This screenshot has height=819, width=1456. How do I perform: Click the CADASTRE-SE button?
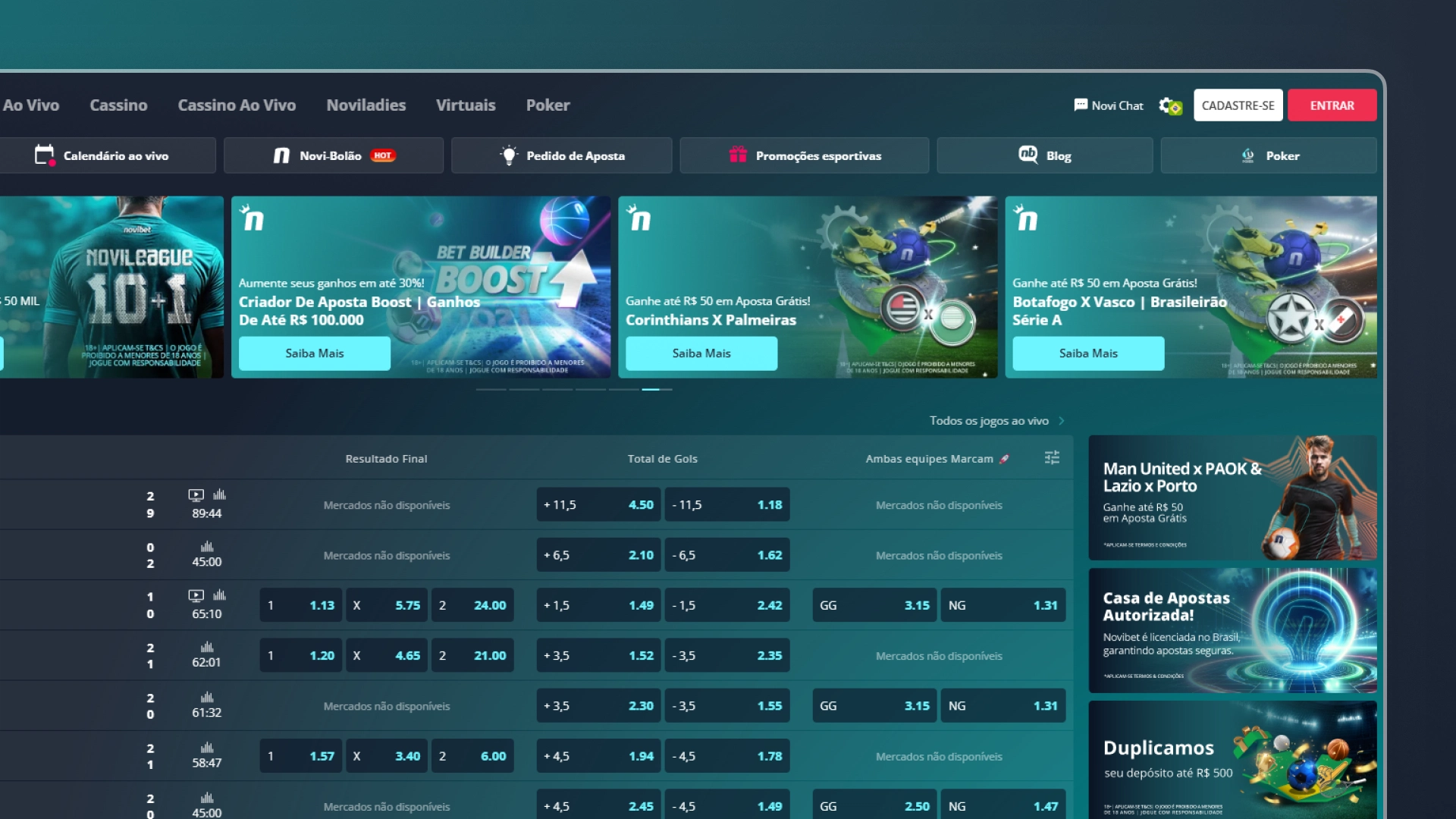[1238, 105]
